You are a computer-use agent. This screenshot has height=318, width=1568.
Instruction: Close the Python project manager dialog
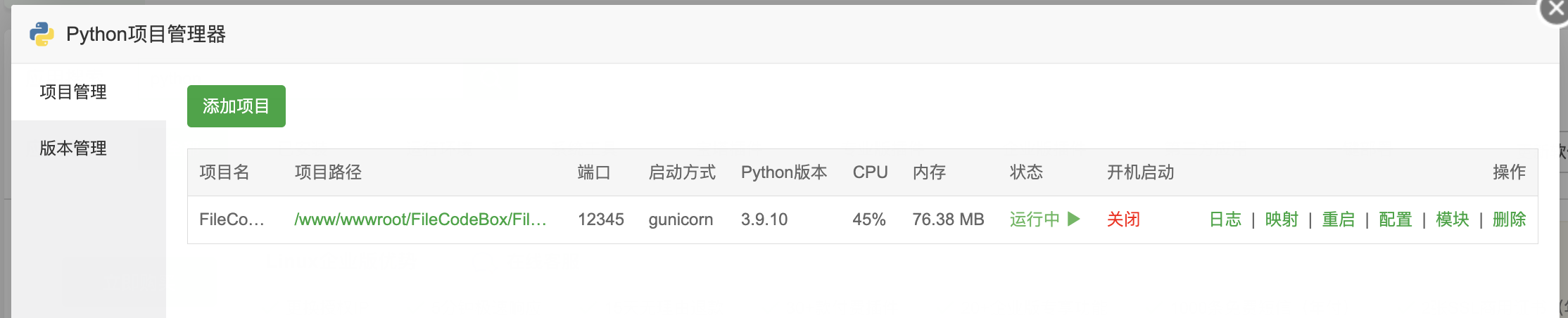pos(1556,11)
